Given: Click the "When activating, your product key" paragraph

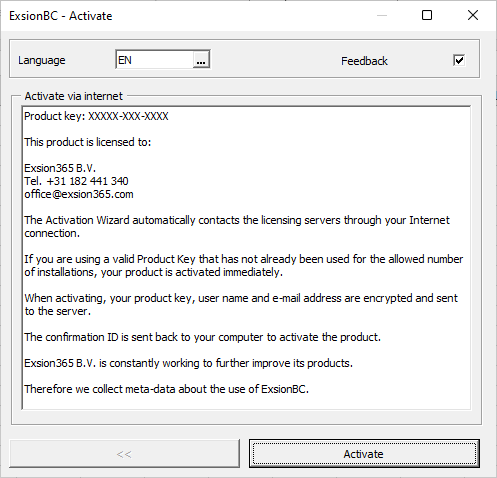Looking at the screenshot, I should [x=241, y=305].
